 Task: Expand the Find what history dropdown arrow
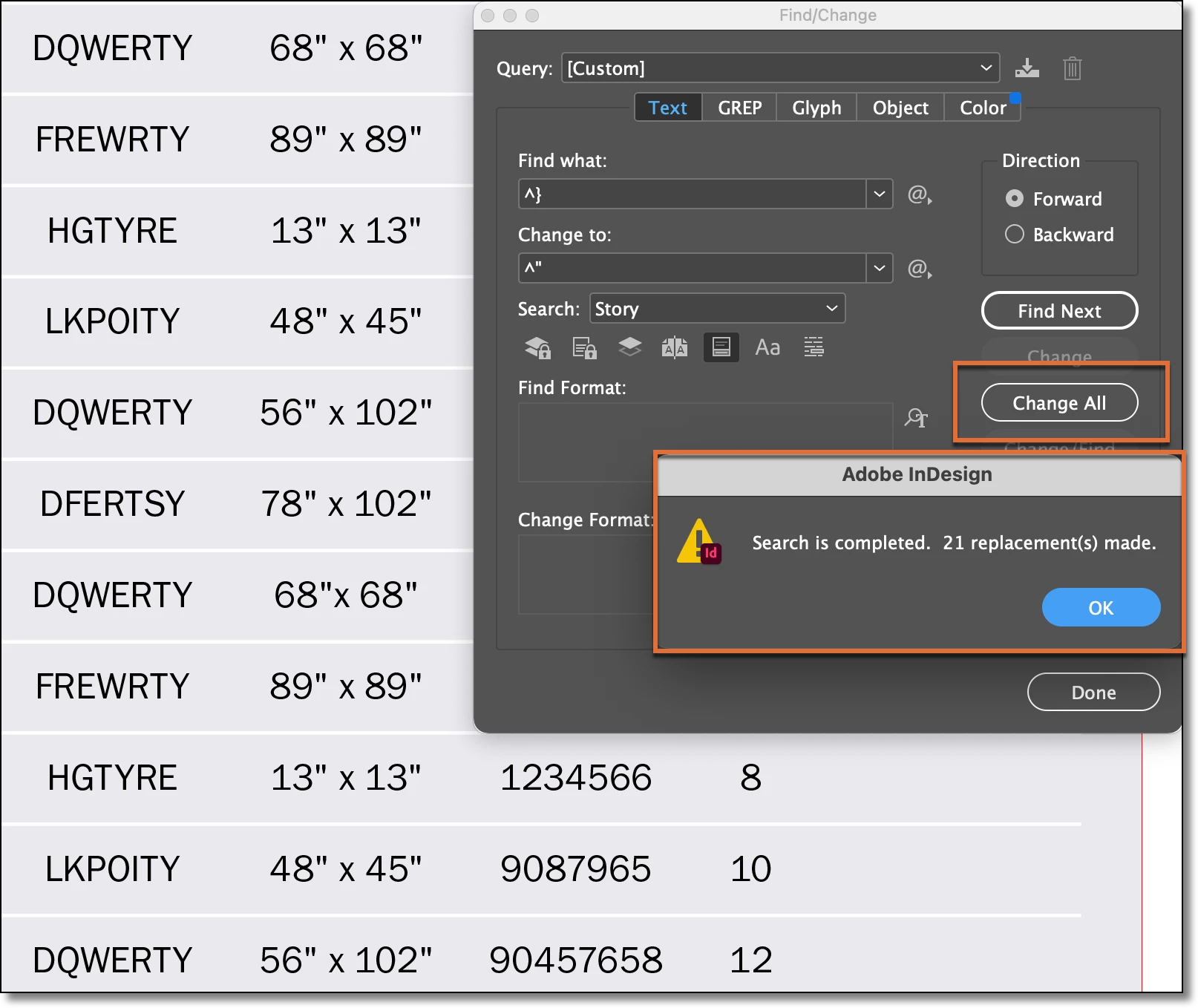879,194
